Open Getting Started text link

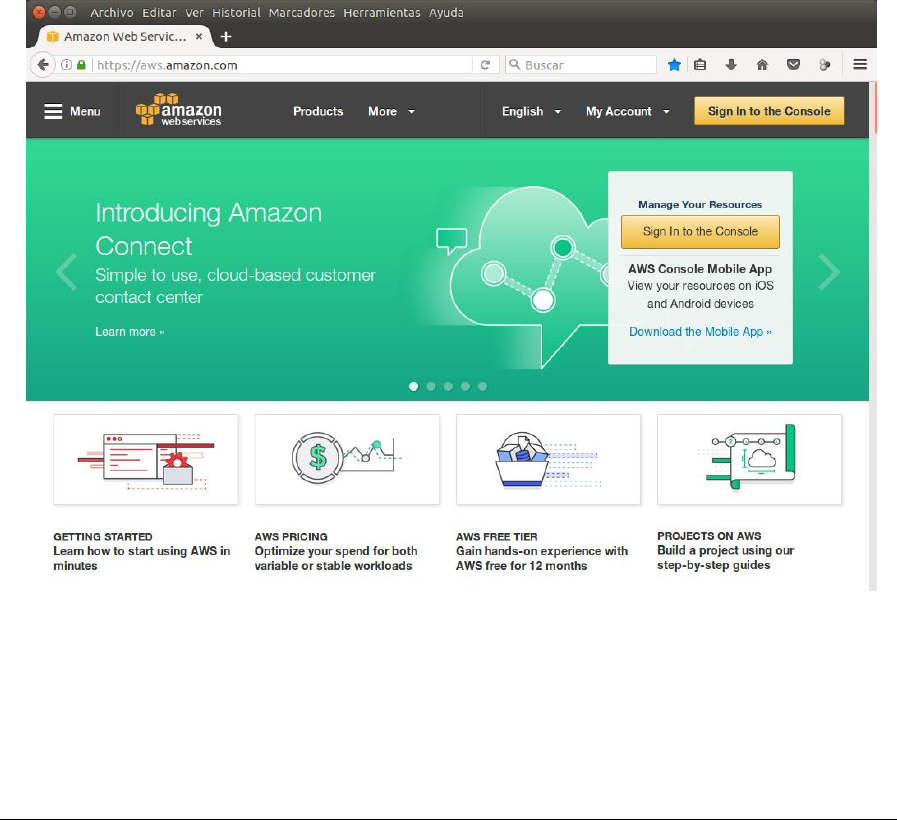(142, 551)
